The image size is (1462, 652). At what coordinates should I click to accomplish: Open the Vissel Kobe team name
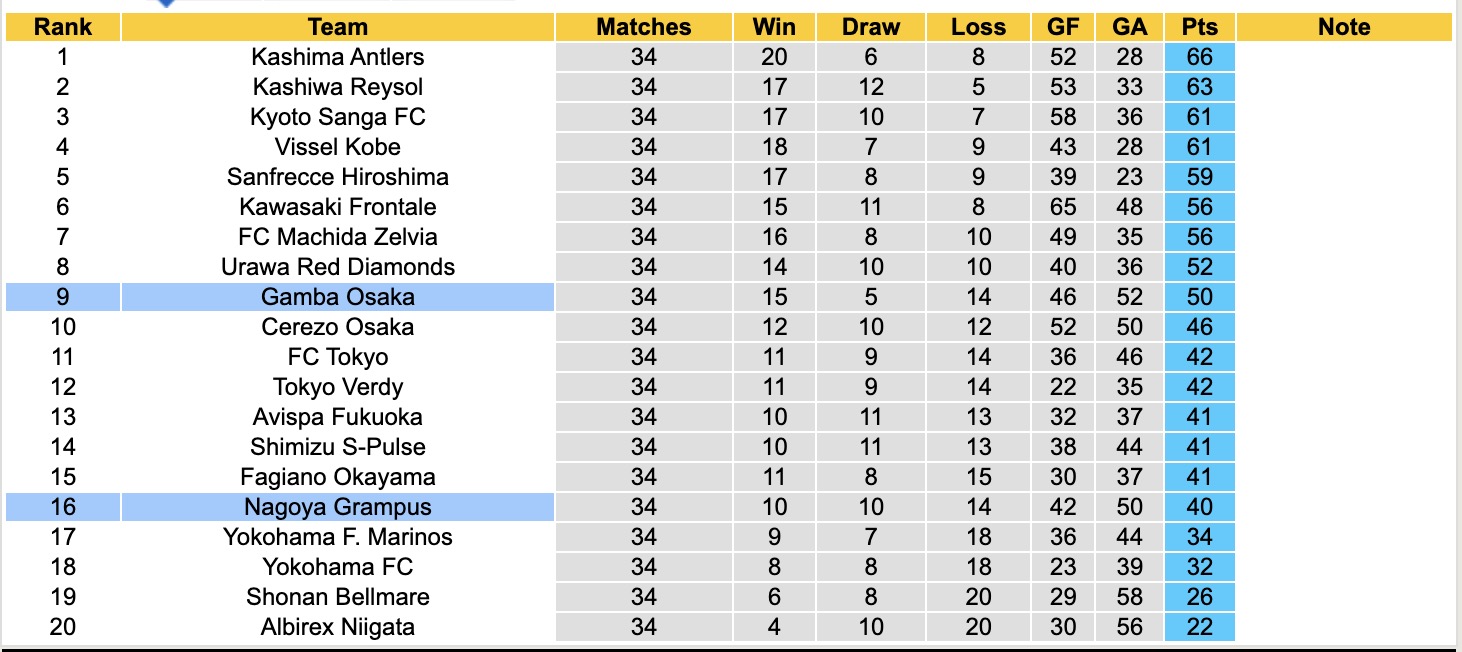(x=338, y=147)
